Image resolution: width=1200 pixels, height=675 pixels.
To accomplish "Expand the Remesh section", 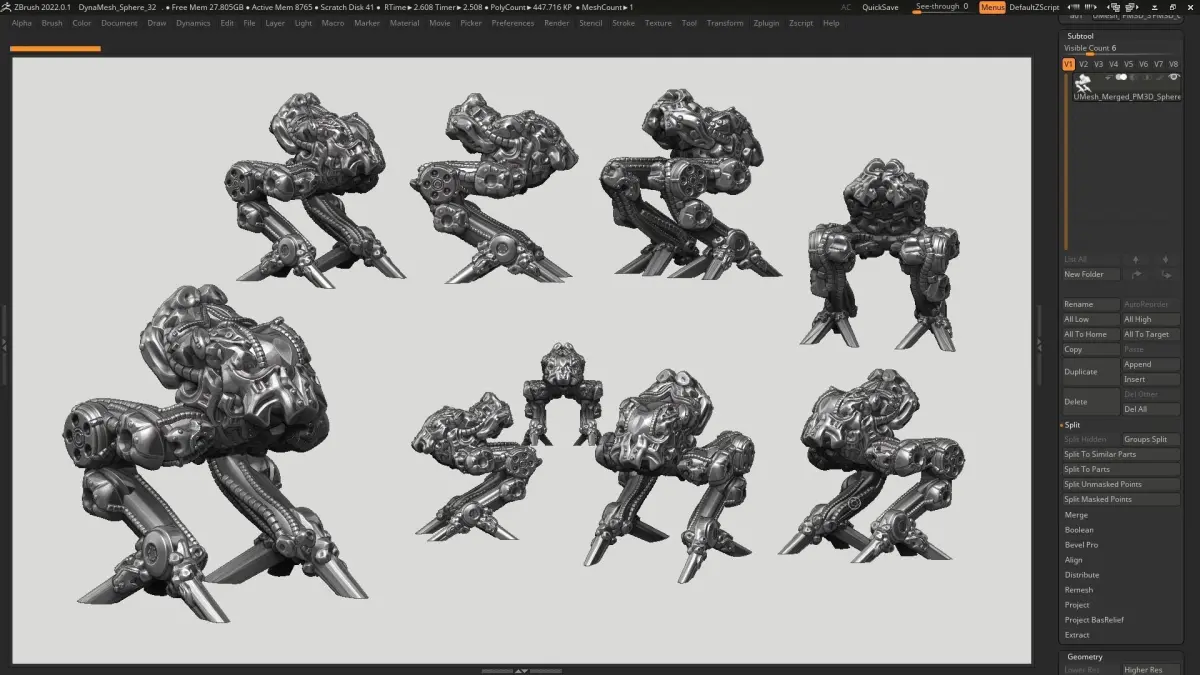I will pos(1078,590).
